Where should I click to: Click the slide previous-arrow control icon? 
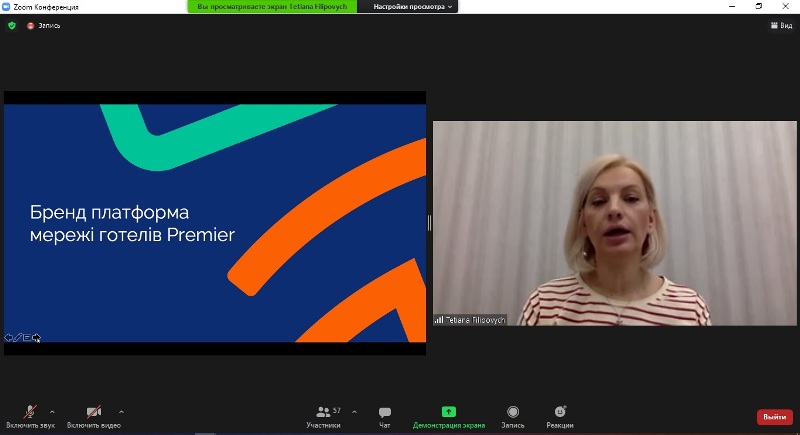point(8,338)
